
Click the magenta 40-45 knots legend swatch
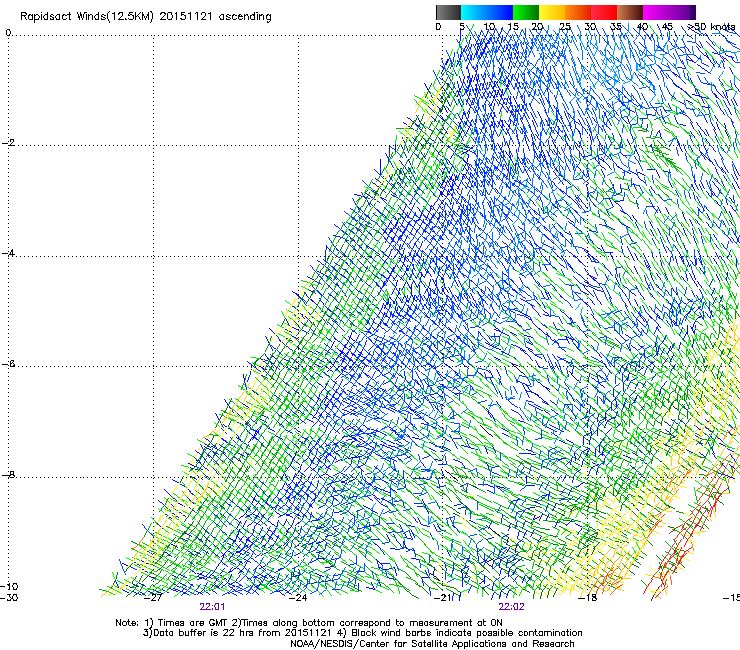[x=656, y=12]
